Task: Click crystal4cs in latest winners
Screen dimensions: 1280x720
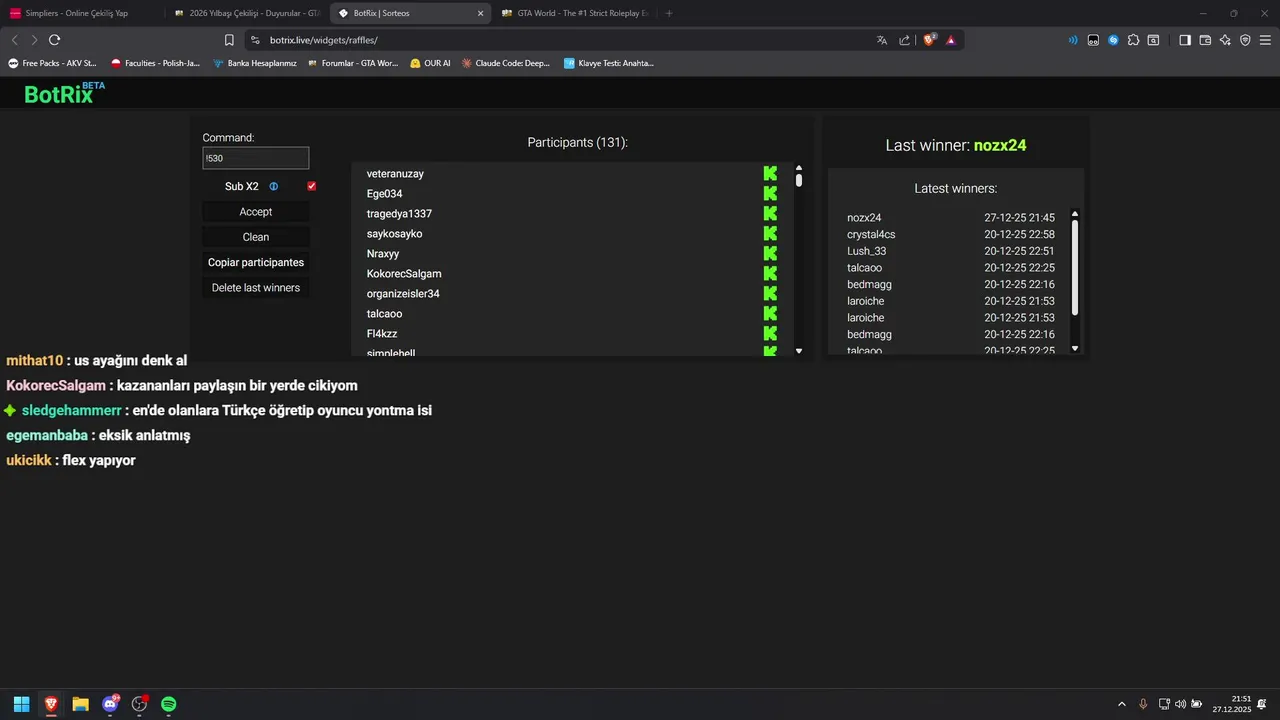Action: click(871, 234)
